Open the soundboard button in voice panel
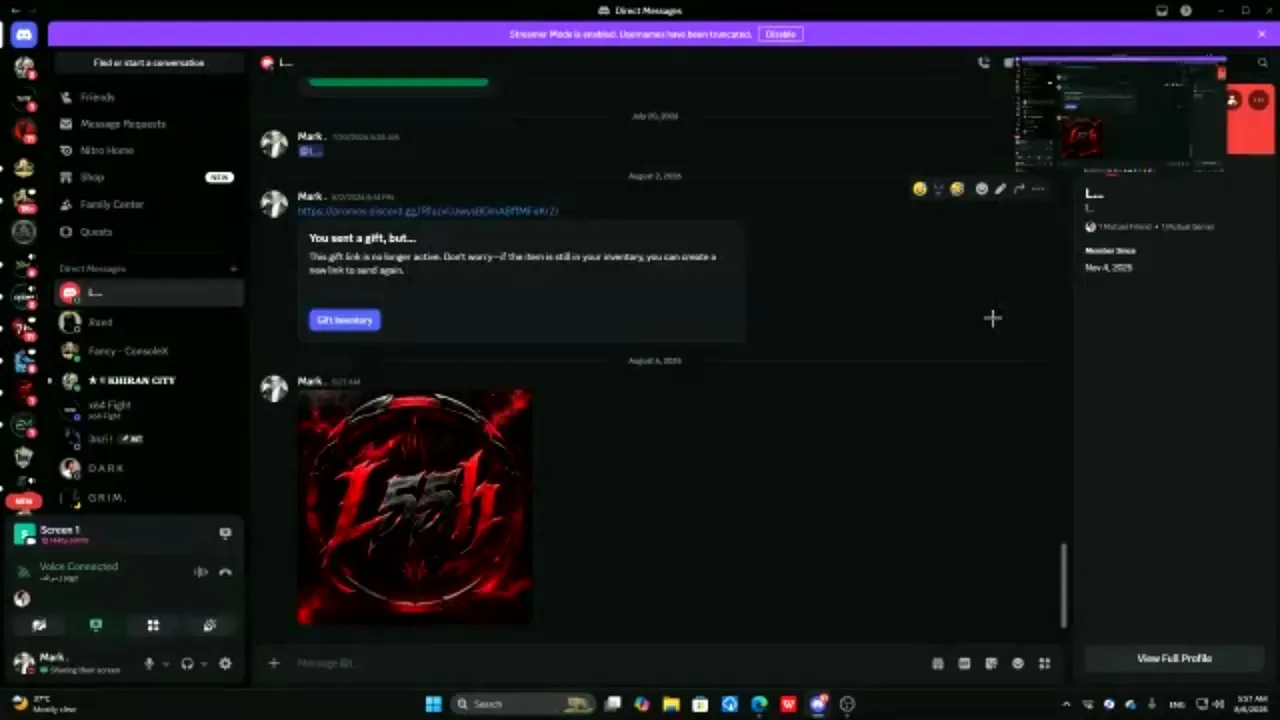The image size is (1280, 720). (x=209, y=625)
